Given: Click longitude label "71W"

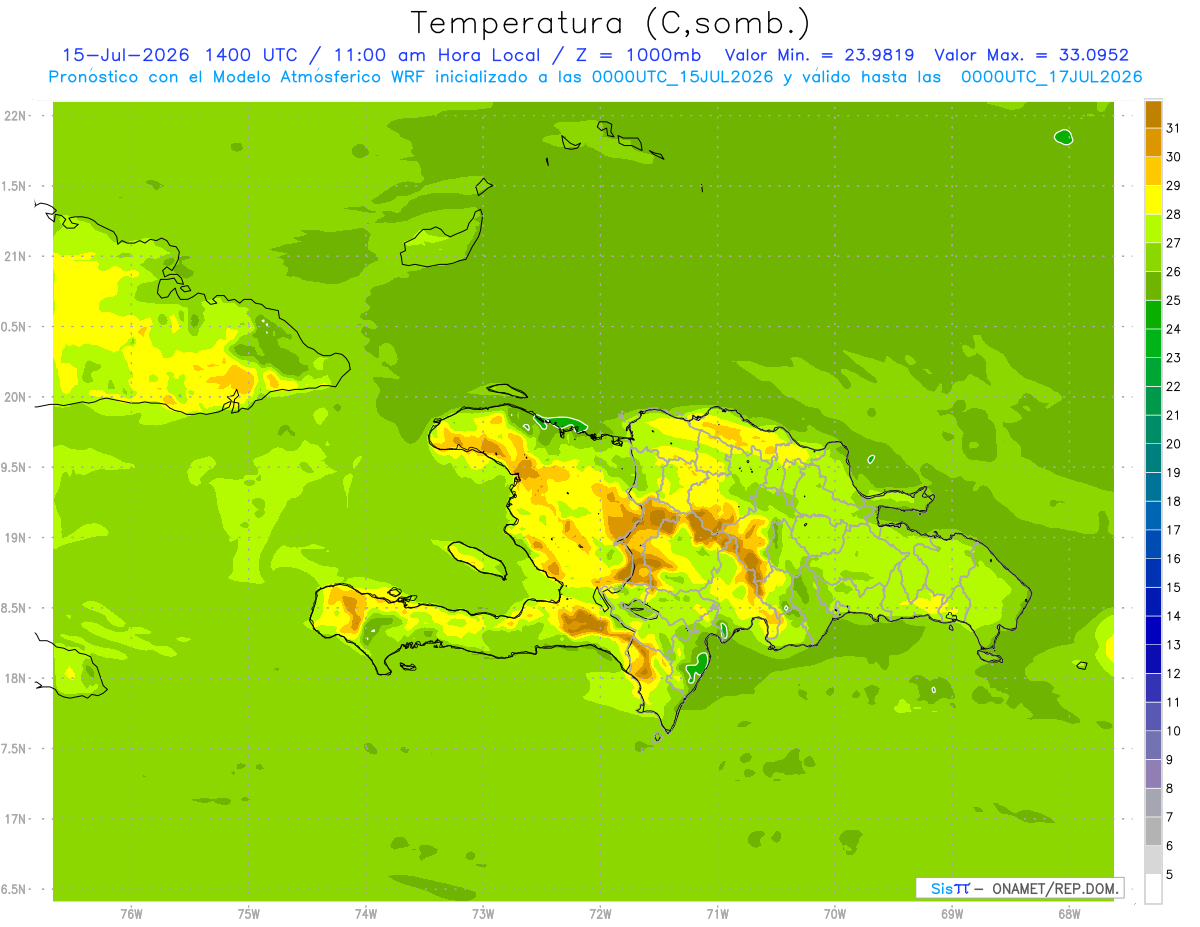Looking at the screenshot, I should coord(717,914).
